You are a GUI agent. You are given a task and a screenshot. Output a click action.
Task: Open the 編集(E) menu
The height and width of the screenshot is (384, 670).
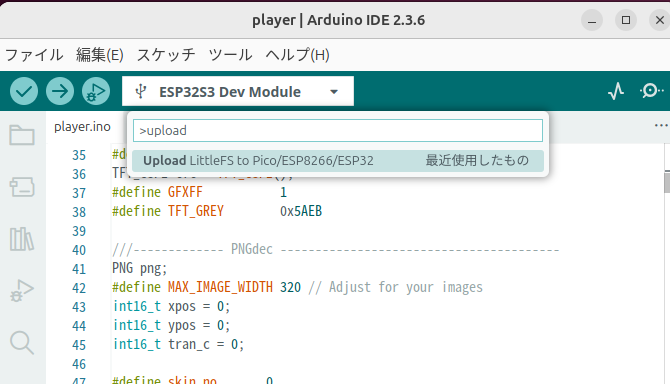pos(100,55)
